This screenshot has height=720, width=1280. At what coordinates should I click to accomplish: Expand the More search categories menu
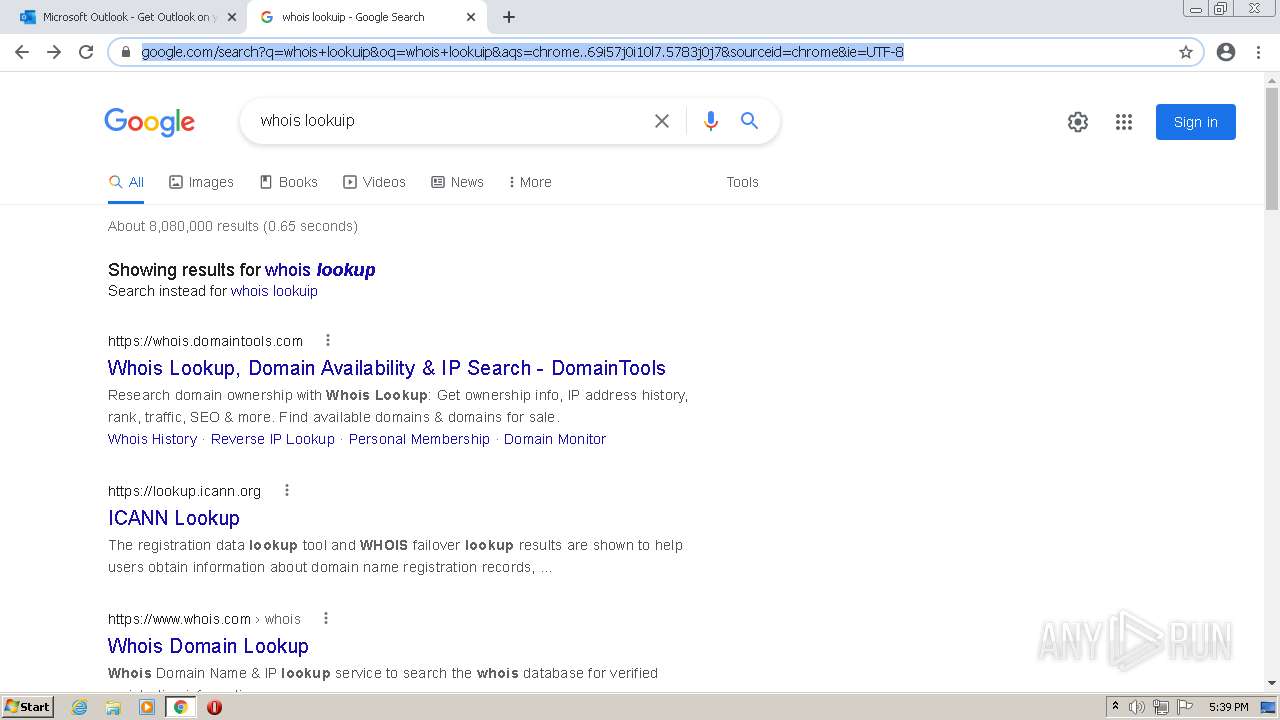point(530,182)
